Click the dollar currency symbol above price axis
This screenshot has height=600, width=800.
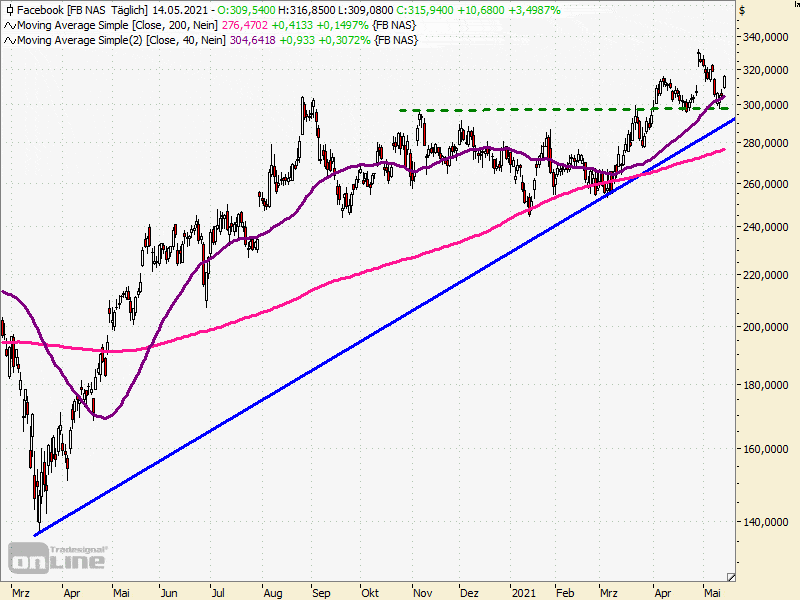pyautogui.click(x=742, y=10)
